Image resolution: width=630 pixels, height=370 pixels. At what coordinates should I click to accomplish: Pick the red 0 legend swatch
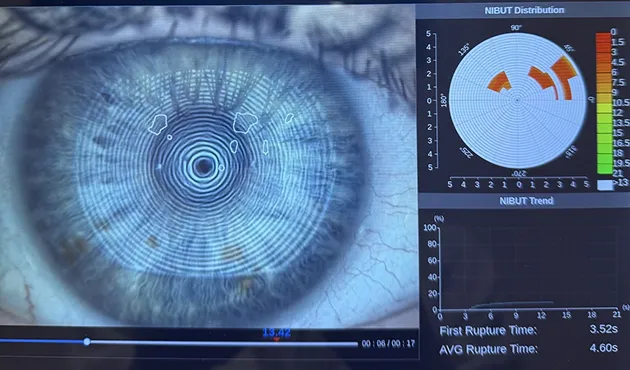[x=603, y=37]
